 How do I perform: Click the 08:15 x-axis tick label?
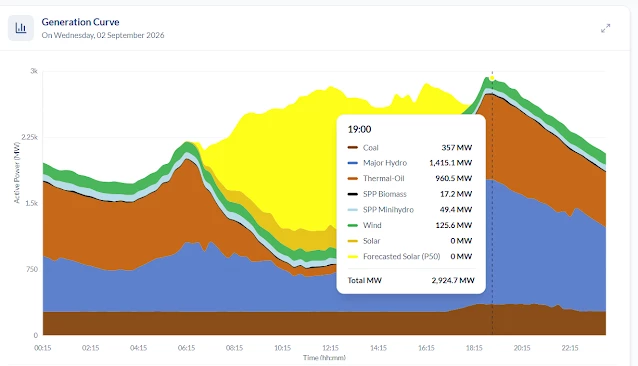[234, 348]
